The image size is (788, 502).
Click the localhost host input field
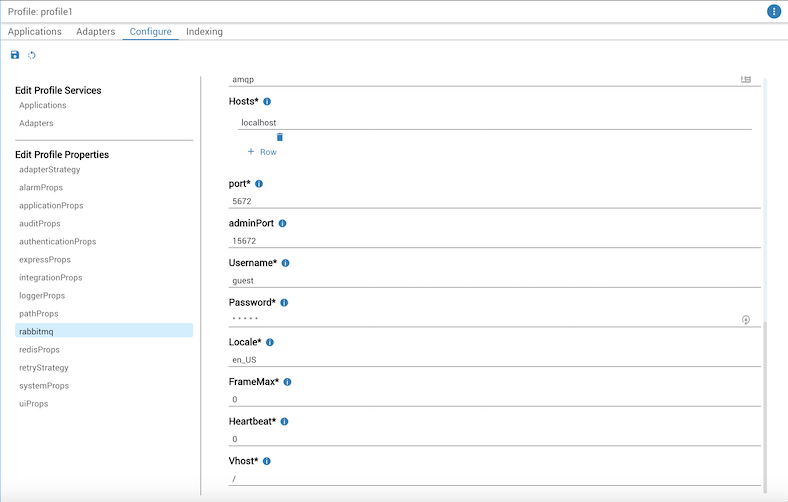point(495,123)
